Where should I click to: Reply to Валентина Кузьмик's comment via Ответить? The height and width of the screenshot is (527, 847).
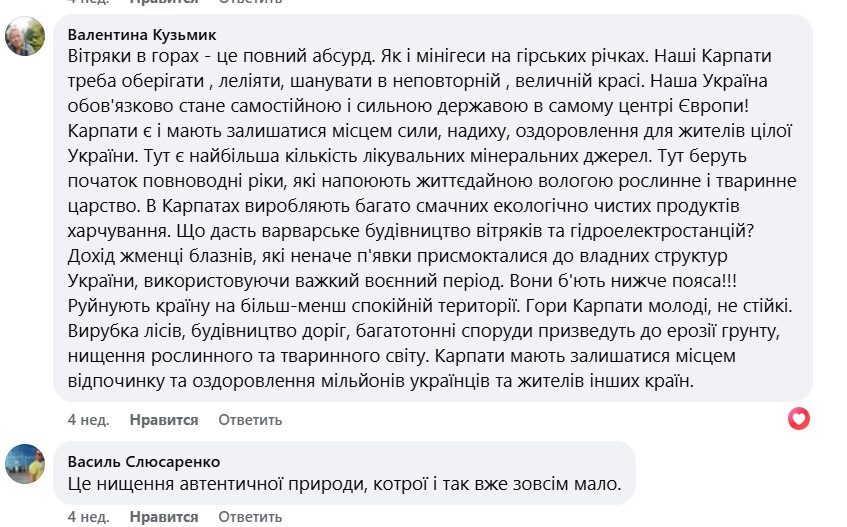[x=244, y=420]
